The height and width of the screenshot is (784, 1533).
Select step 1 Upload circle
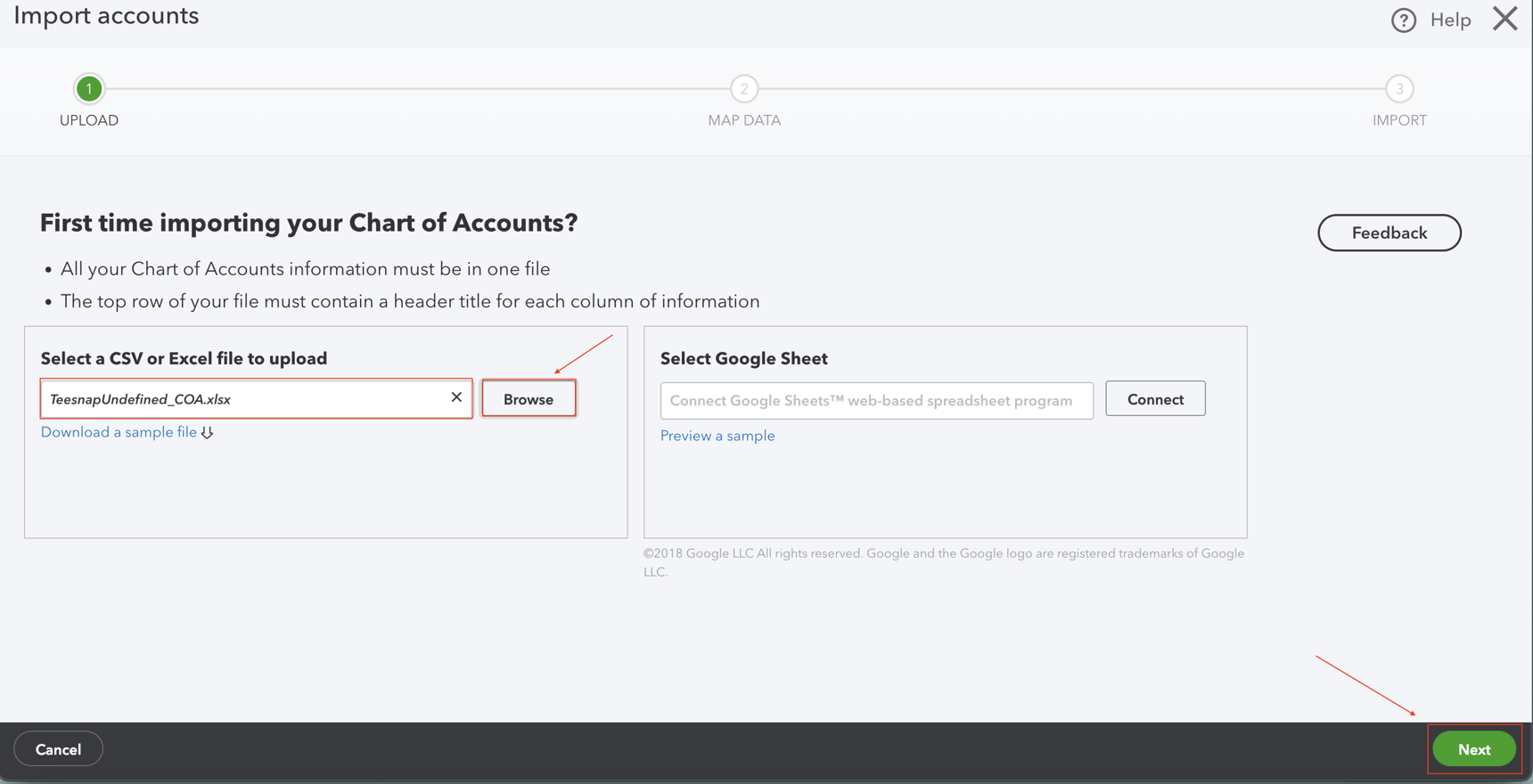[x=89, y=88]
